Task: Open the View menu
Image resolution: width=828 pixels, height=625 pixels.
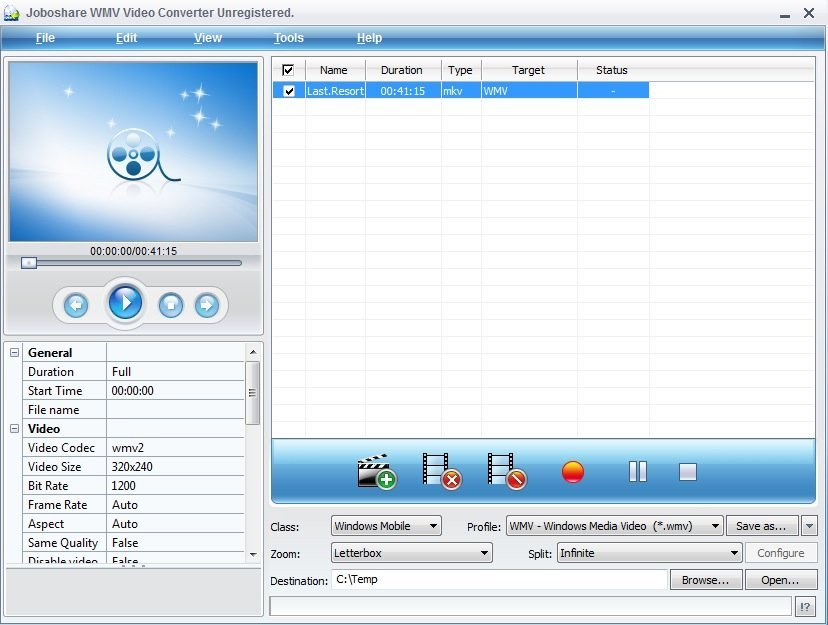Action: coord(207,37)
